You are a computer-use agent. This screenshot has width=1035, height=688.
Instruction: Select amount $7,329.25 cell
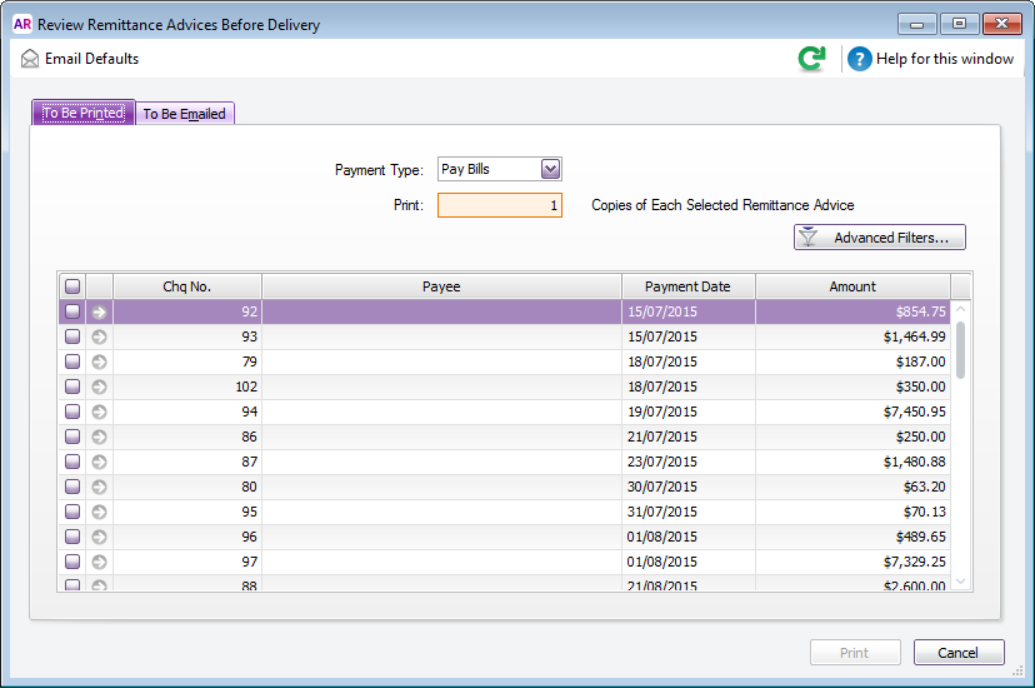(853, 562)
